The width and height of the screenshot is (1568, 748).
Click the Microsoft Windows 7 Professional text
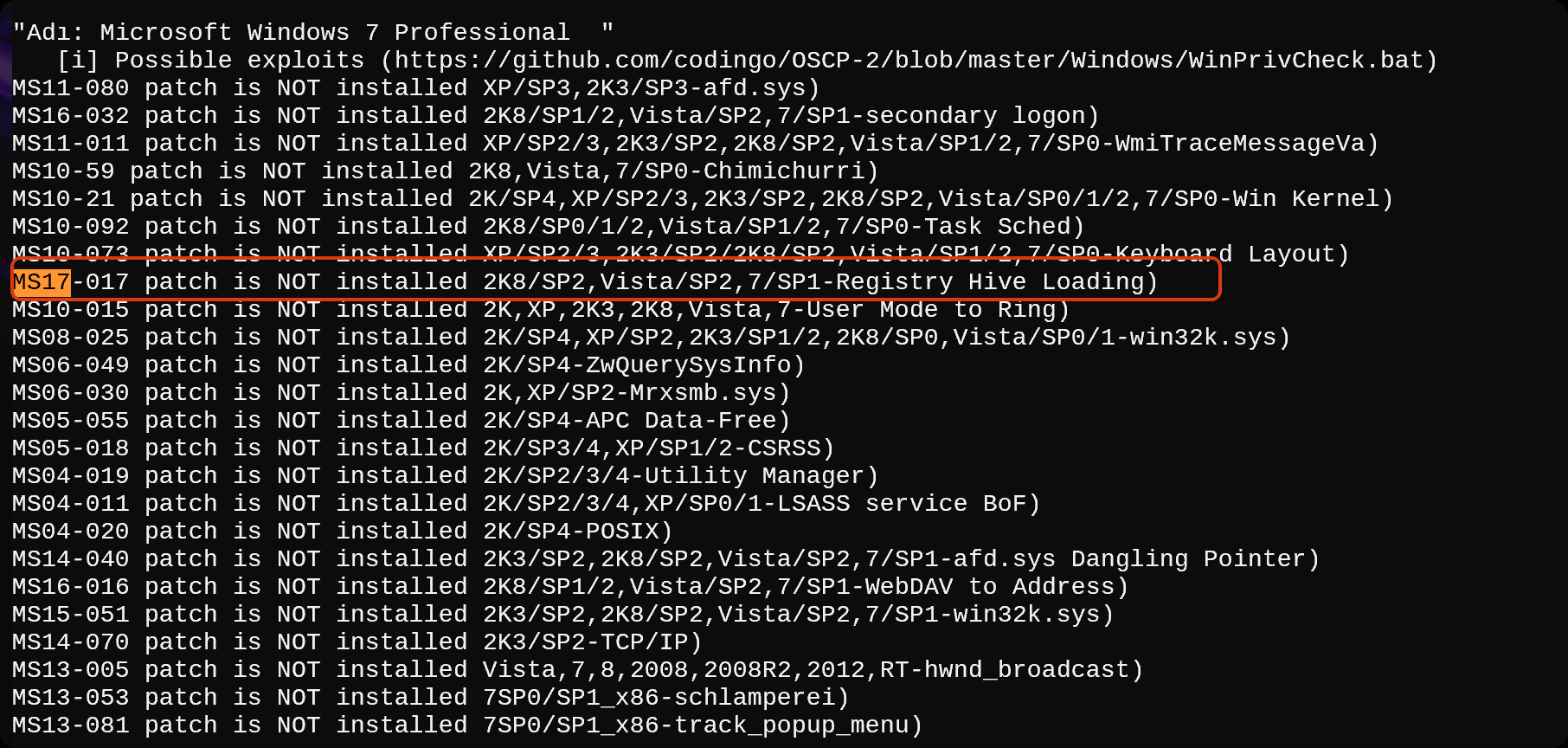pyautogui.click(x=335, y=33)
